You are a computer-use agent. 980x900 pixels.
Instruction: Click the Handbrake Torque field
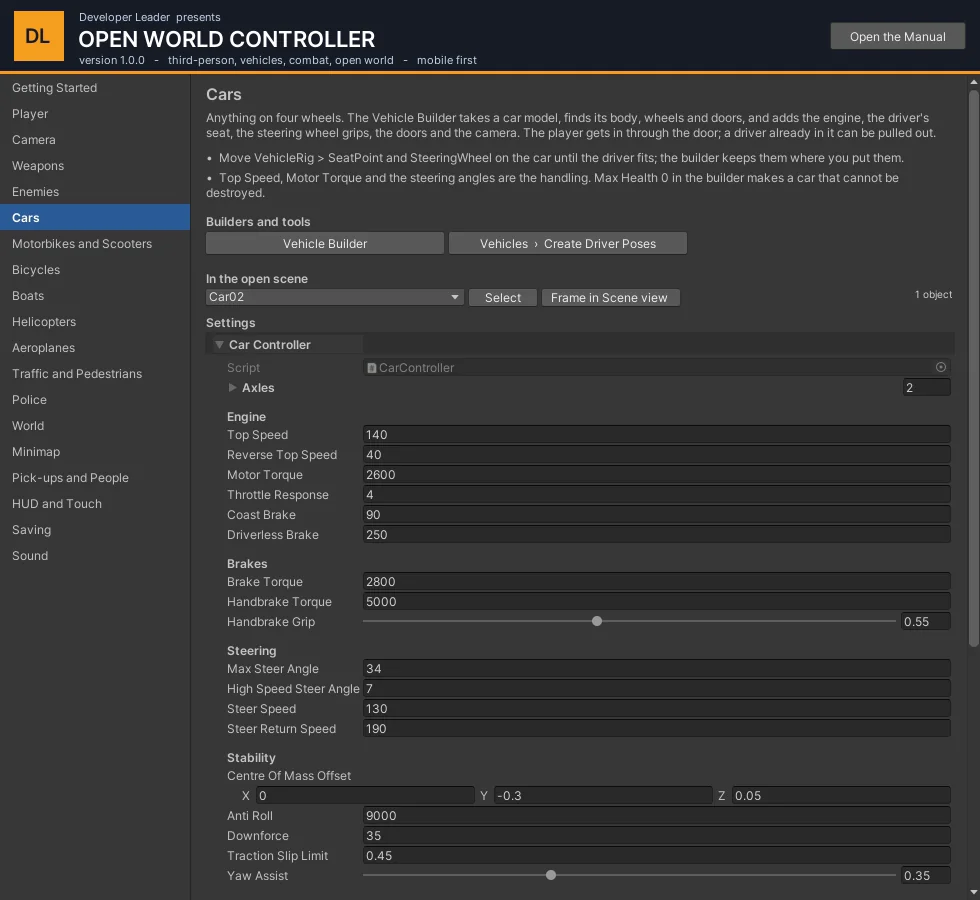pos(656,601)
